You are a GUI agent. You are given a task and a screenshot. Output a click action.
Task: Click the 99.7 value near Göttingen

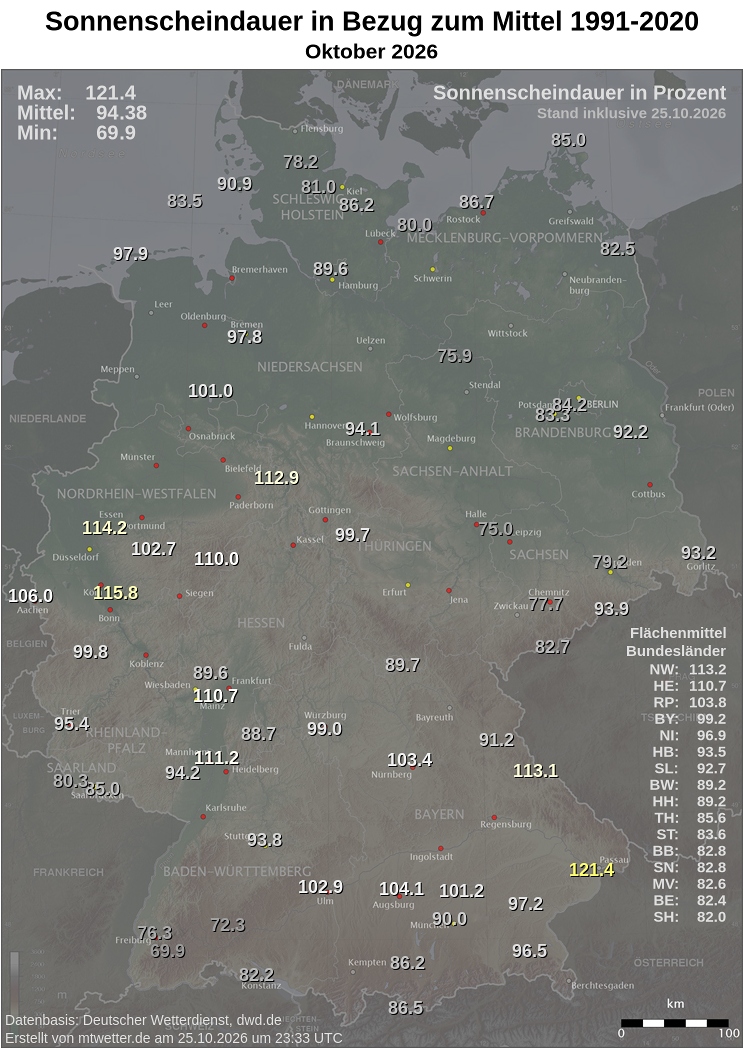coord(353,535)
